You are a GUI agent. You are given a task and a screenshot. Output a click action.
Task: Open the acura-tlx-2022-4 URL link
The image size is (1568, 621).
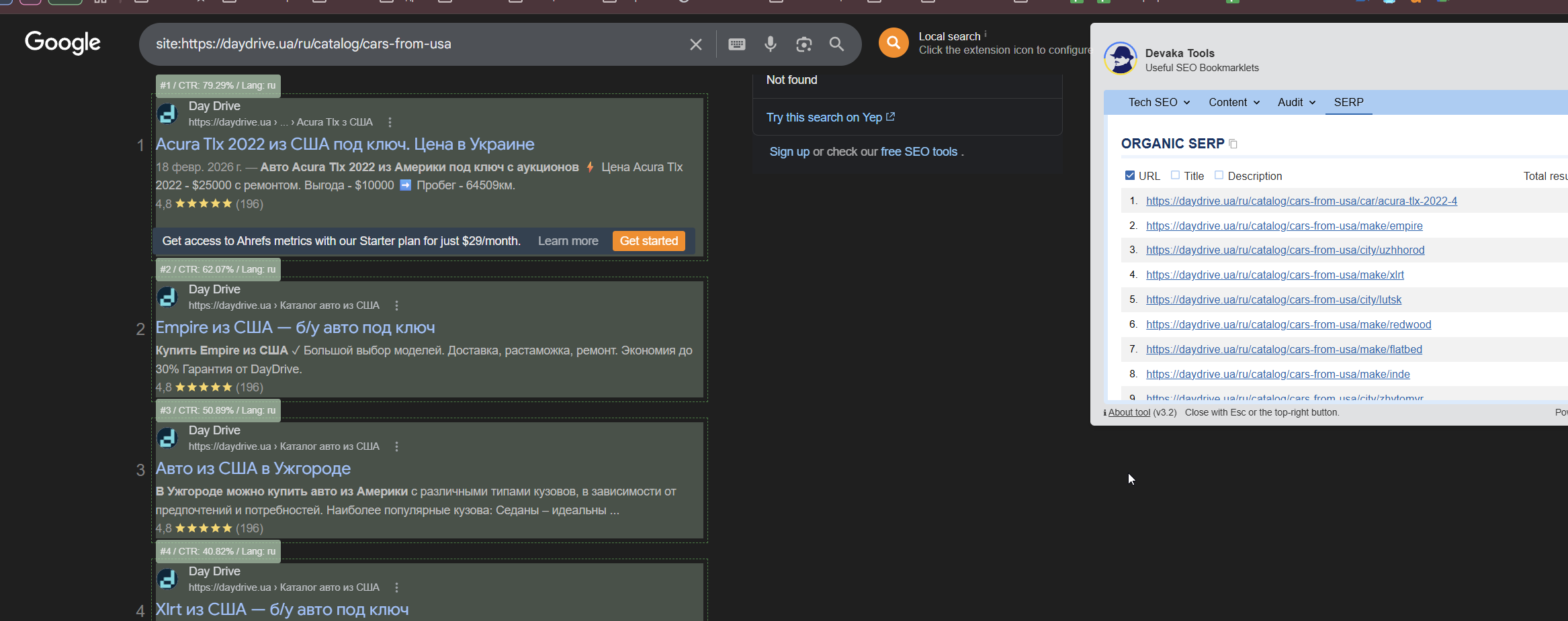coord(1301,201)
